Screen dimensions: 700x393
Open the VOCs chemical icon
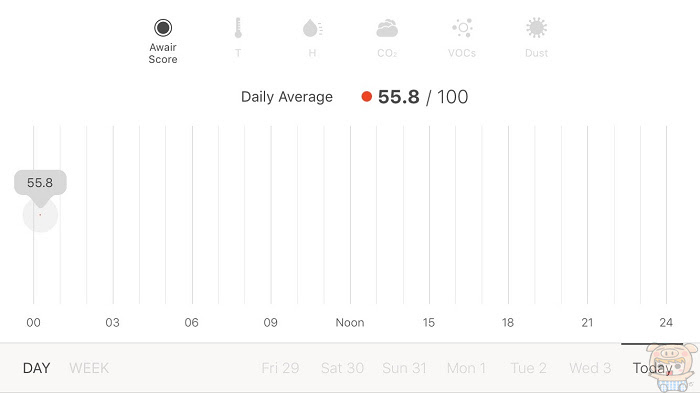click(462, 28)
